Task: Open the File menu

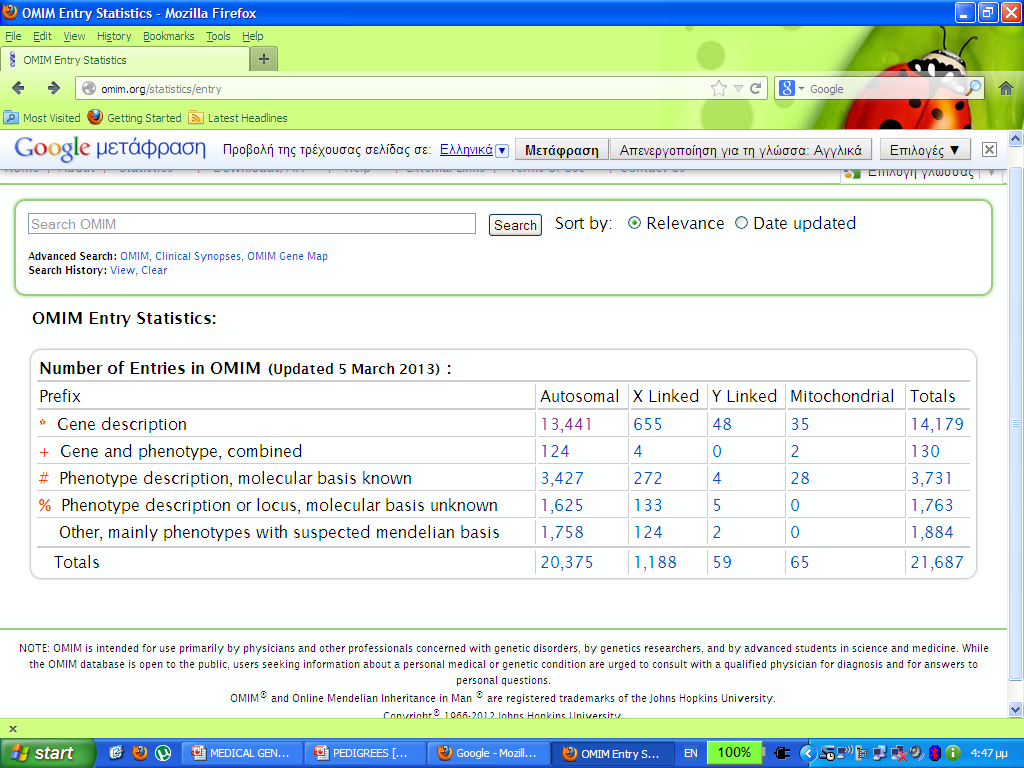Action: point(13,36)
